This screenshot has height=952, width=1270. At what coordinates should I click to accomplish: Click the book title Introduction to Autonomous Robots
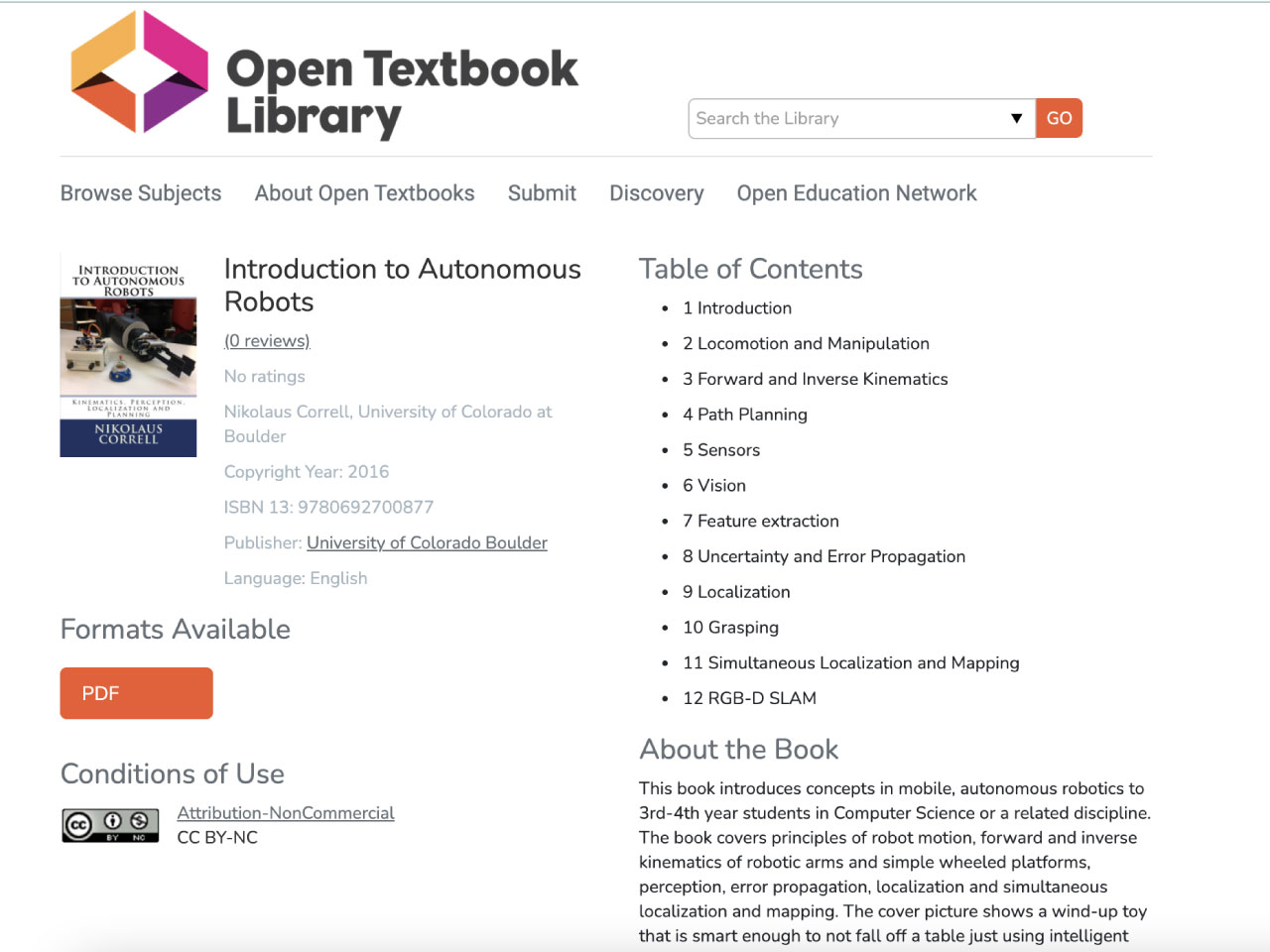(403, 285)
